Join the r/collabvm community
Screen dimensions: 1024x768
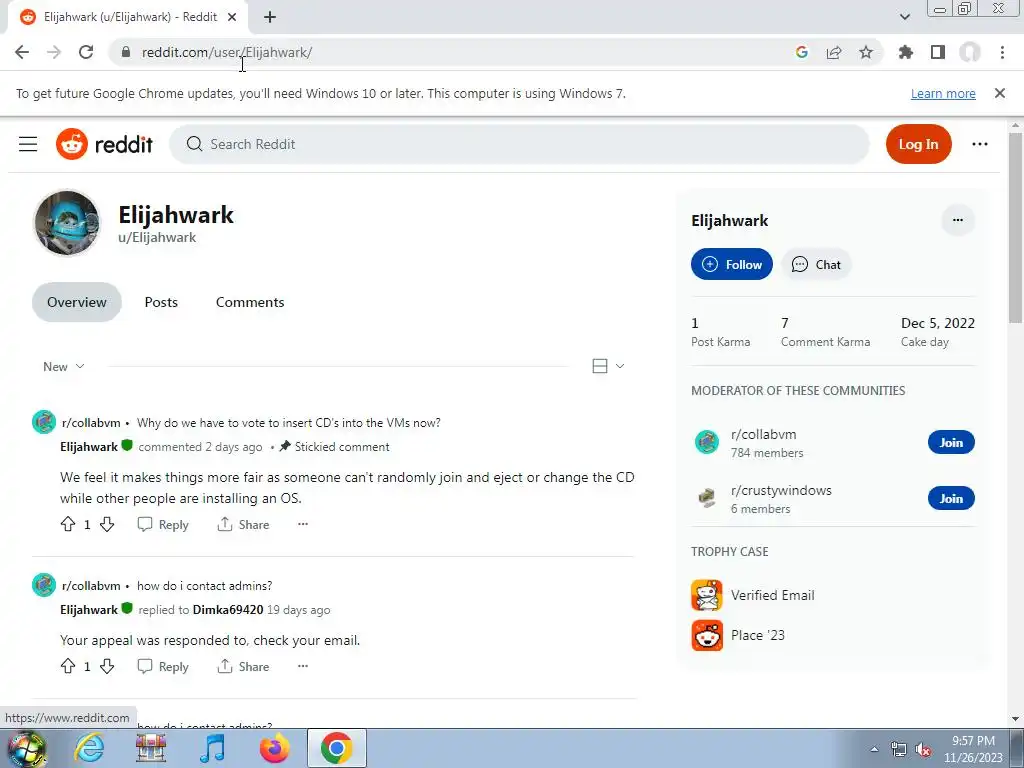pyautogui.click(x=951, y=442)
